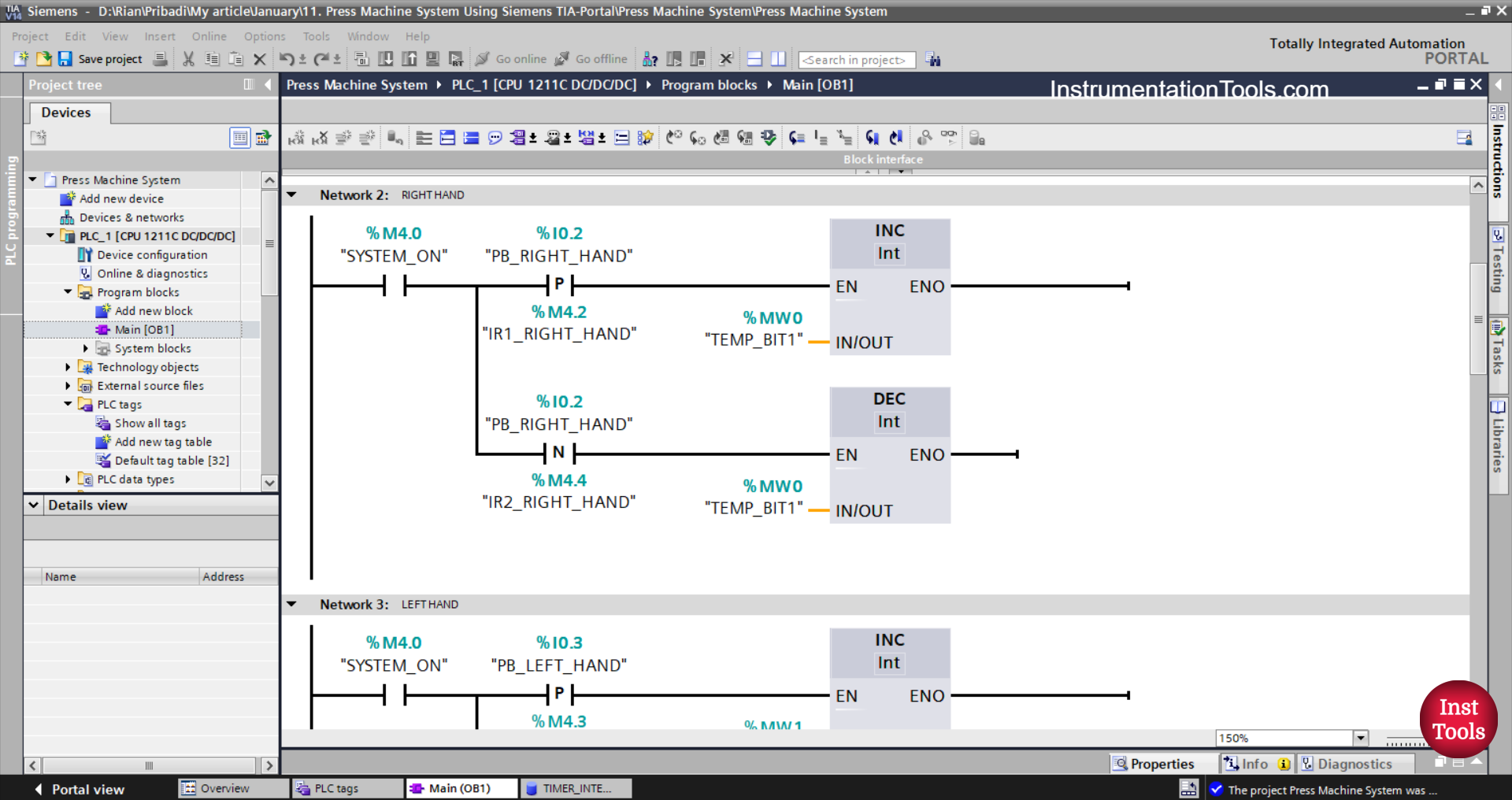This screenshot has height=800, width=1512.
Task: Click the favorites star icon in editor toolbar
Action: pyautogui.click(x=645, y=139)
